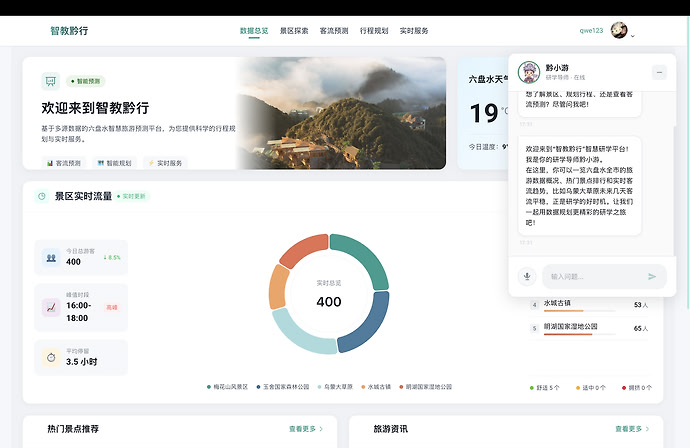Click the orange-yellow donut segment
Viewport: 690px width, 448px height.
point(278,287)
